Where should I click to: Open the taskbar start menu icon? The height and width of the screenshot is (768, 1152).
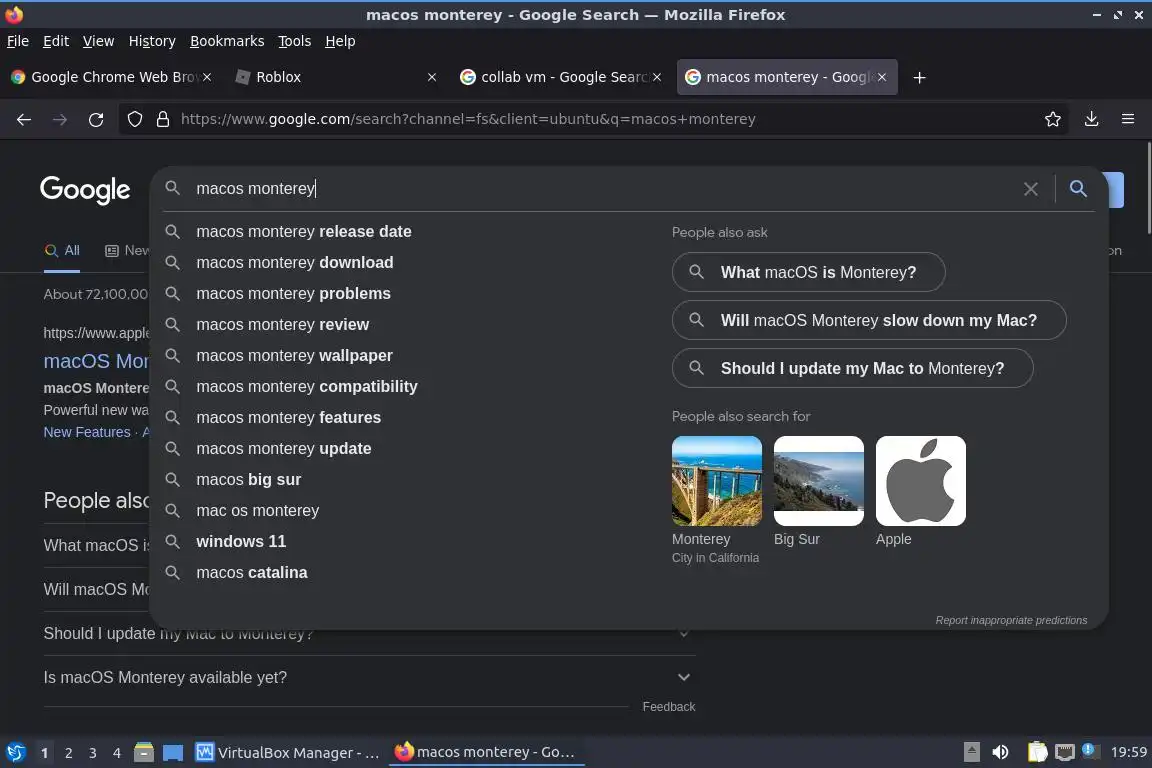click(15, 752)
